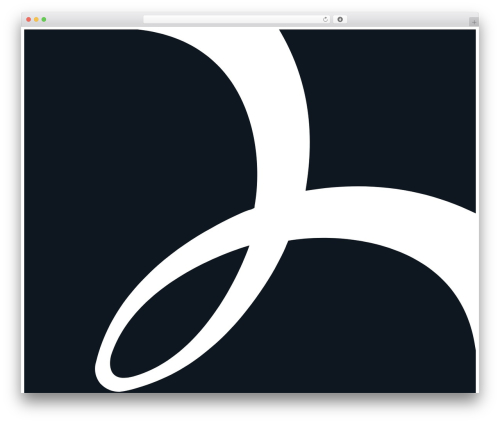Screen dimensions: 500x423
Task: Open a new tab with the plus button
Action: pos(474,22)
